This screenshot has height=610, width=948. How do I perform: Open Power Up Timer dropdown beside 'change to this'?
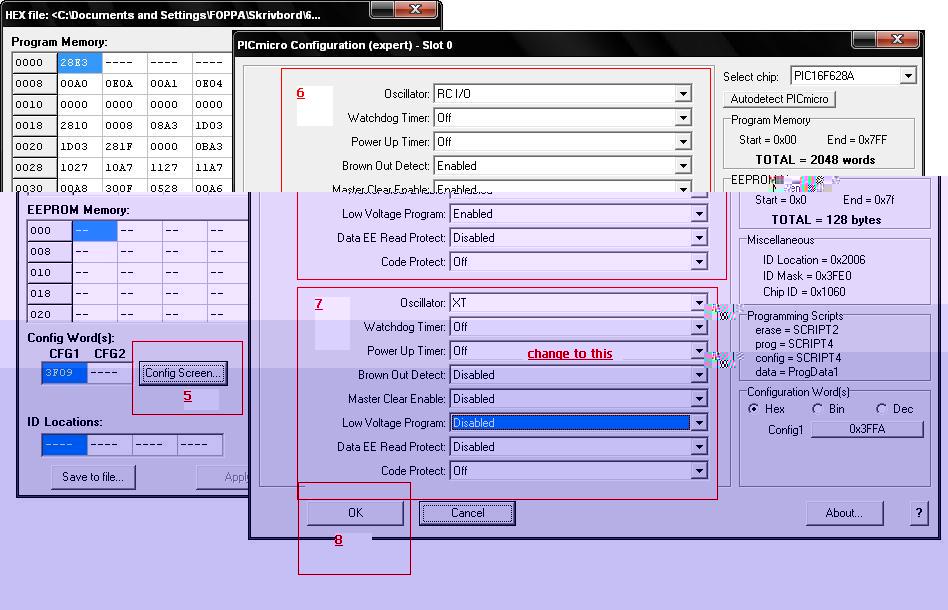(579, 351)
